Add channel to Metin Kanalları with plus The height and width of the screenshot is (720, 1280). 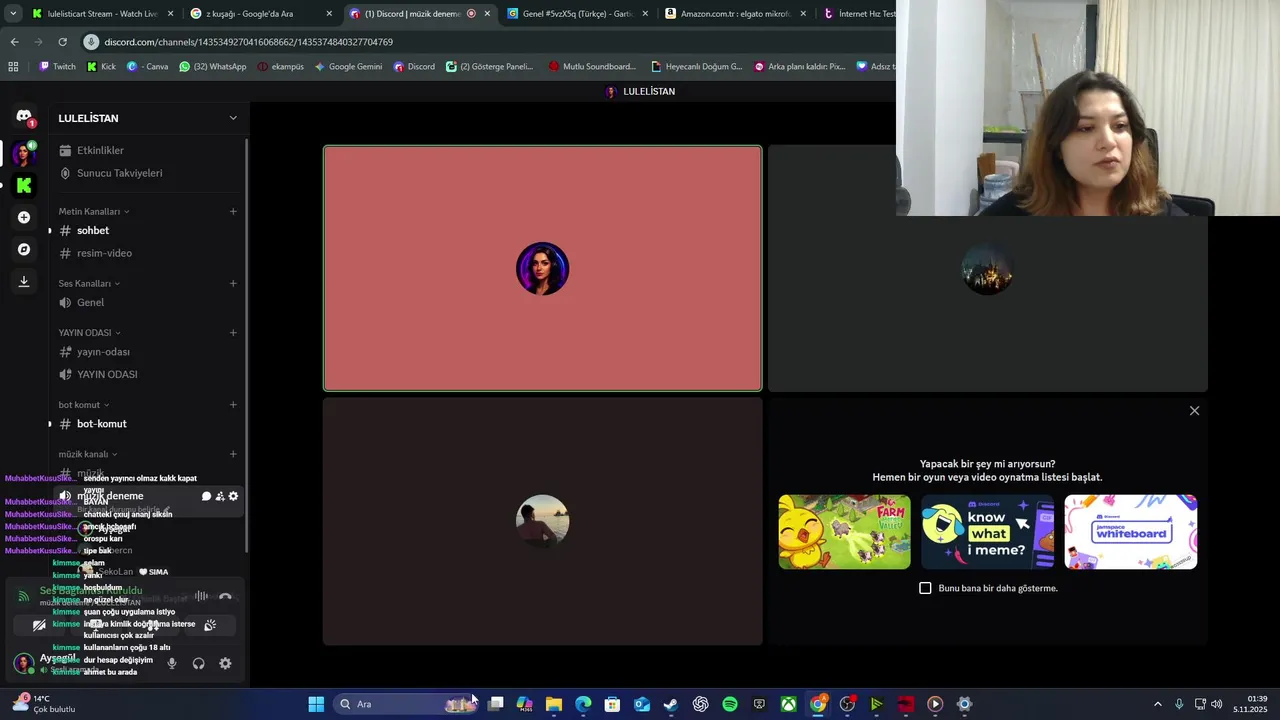coord(233,212)
